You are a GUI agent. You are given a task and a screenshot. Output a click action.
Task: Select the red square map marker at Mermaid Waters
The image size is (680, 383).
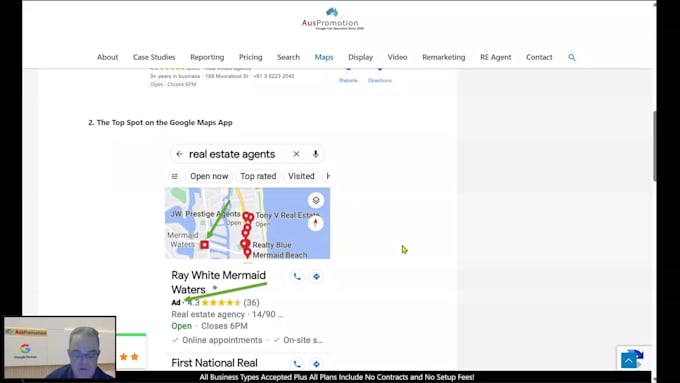(x=204, y=245)
